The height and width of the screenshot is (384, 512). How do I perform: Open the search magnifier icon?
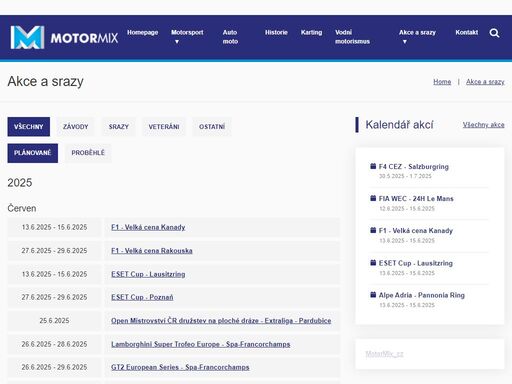pyautogui.click(x=494, y=33)
